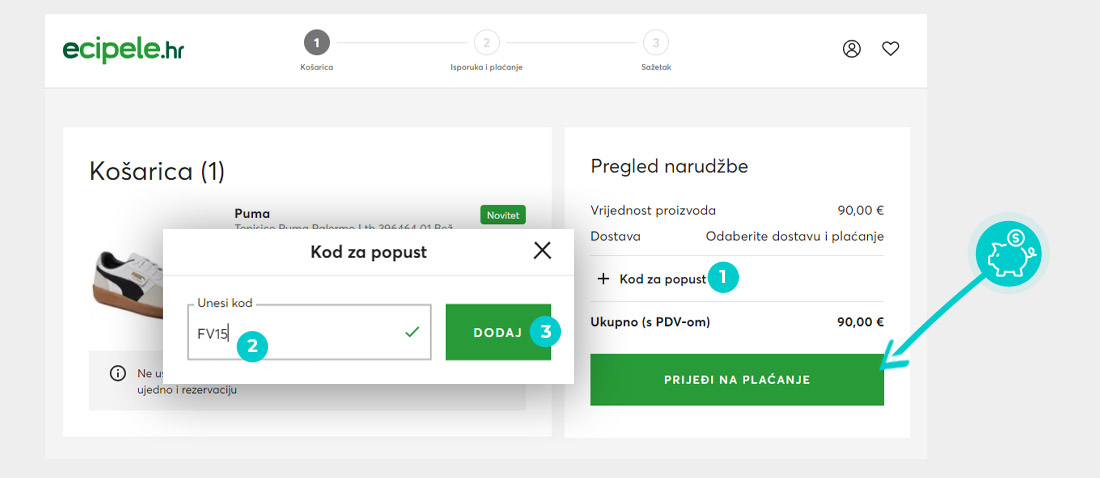
Task: Click the plus icon beside Kod za popust
Action: [x=603, y=279]
